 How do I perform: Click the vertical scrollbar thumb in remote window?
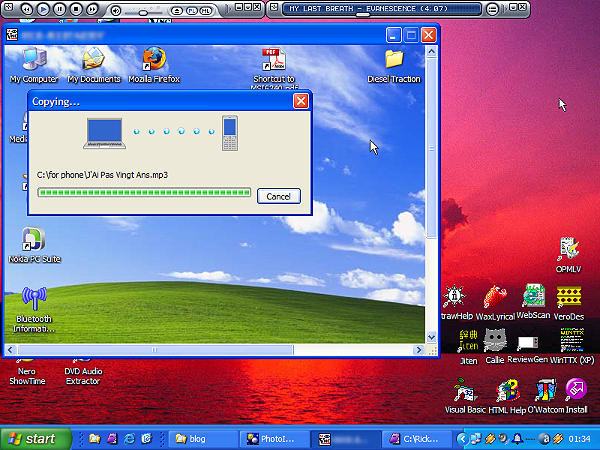(431, 148)
